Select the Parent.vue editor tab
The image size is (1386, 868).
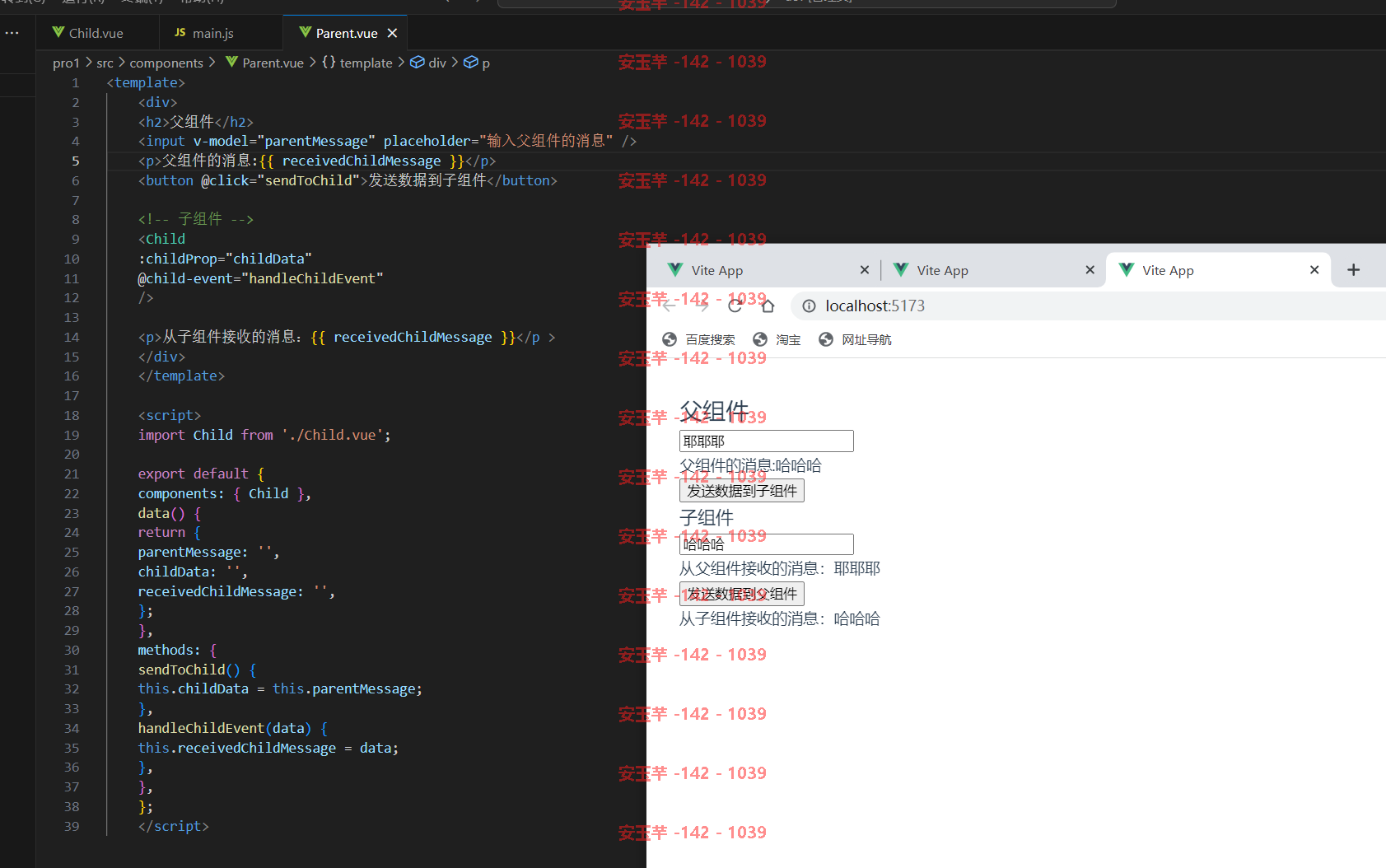click(x=346, y=33)
